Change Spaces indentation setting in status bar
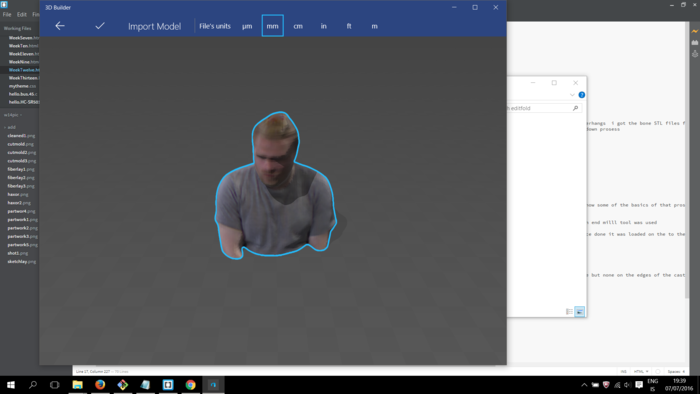Image resolution: width=700 pixels, height=394 pixels. 676,372
